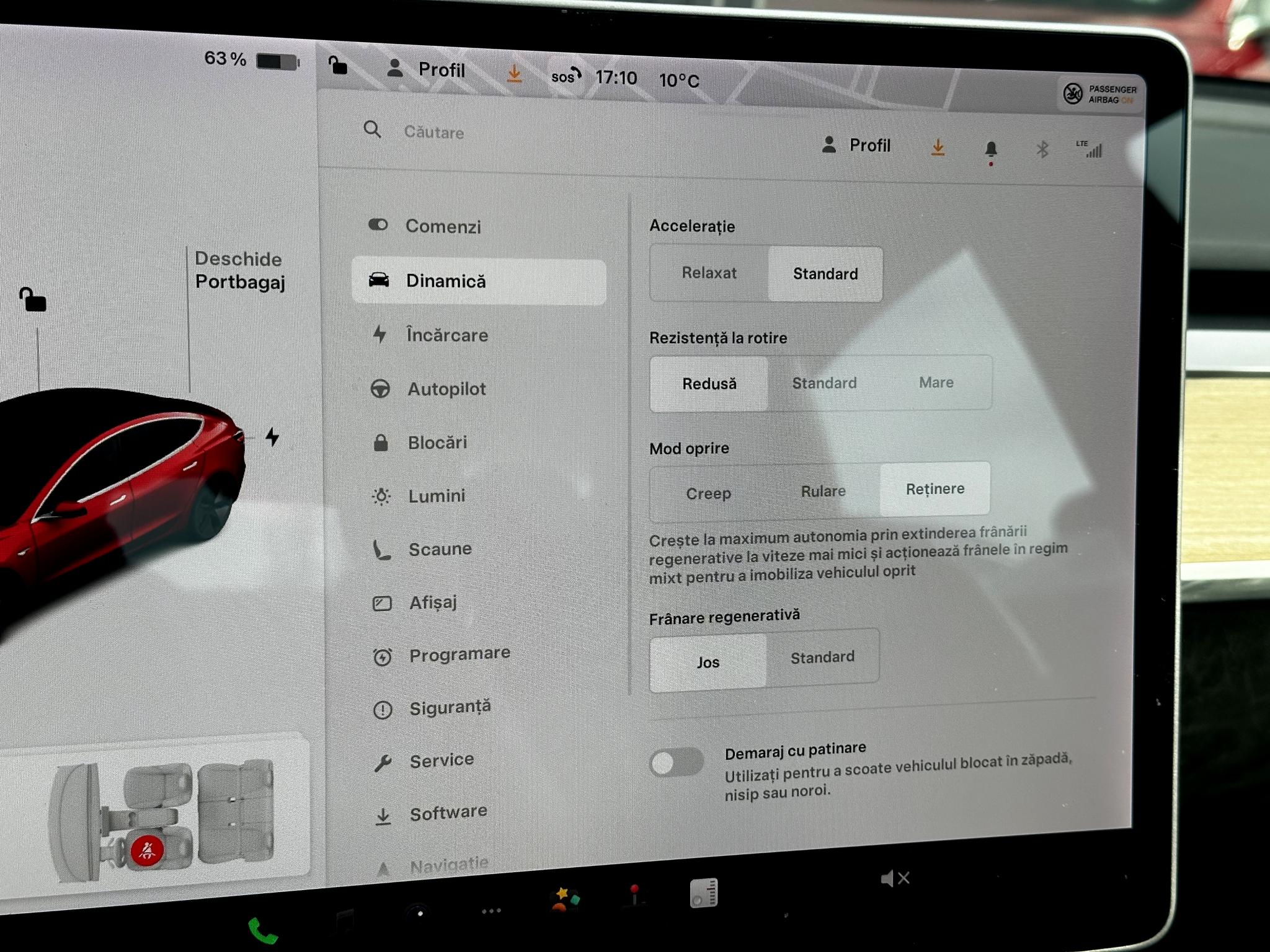Set regenerative braking to Jos
Image resolution: width=1270 pixels, height=952 pixels.
[x=708, y=662]
